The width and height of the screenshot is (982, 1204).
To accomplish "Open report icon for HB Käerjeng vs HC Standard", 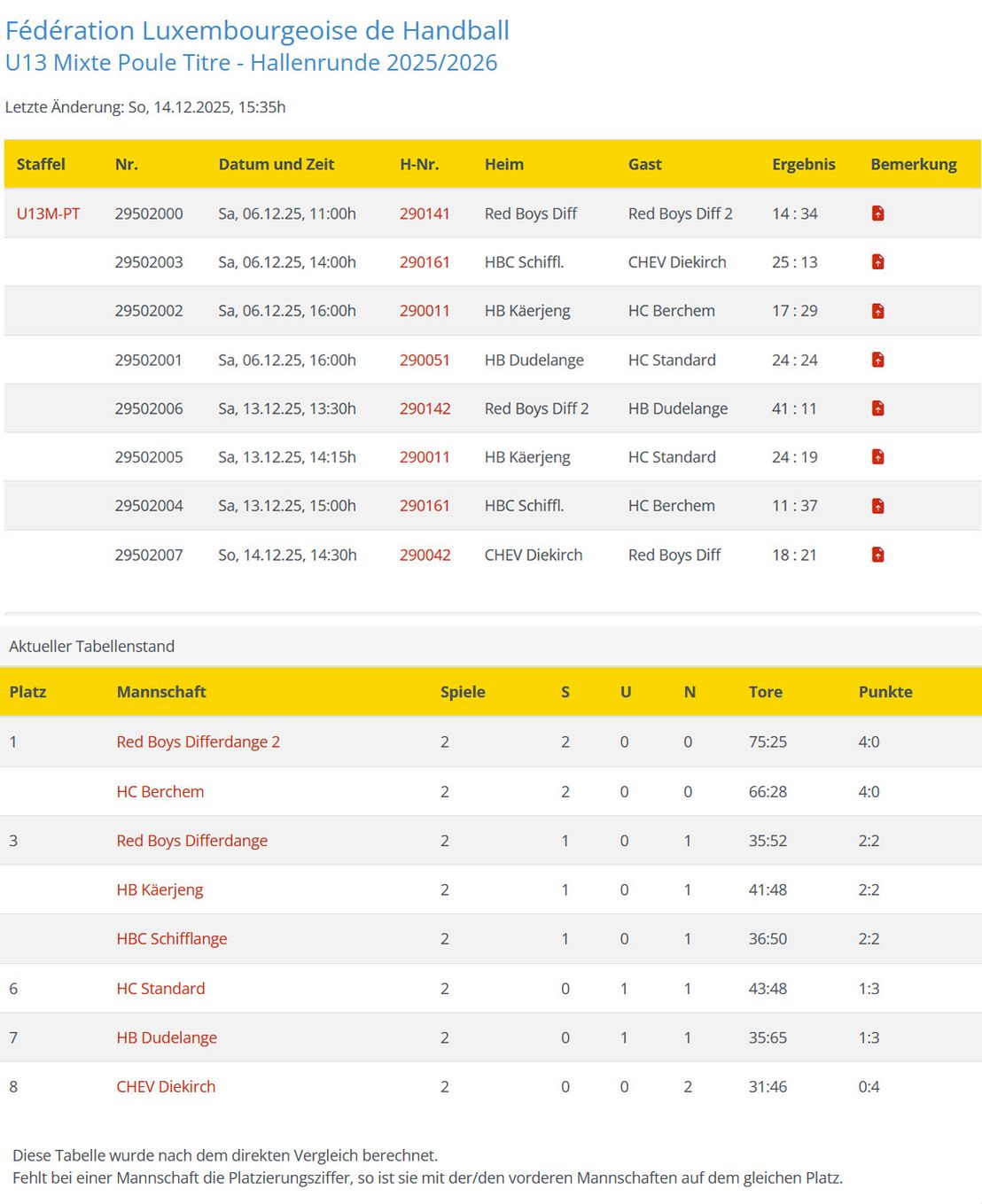I will coord(877,457).
